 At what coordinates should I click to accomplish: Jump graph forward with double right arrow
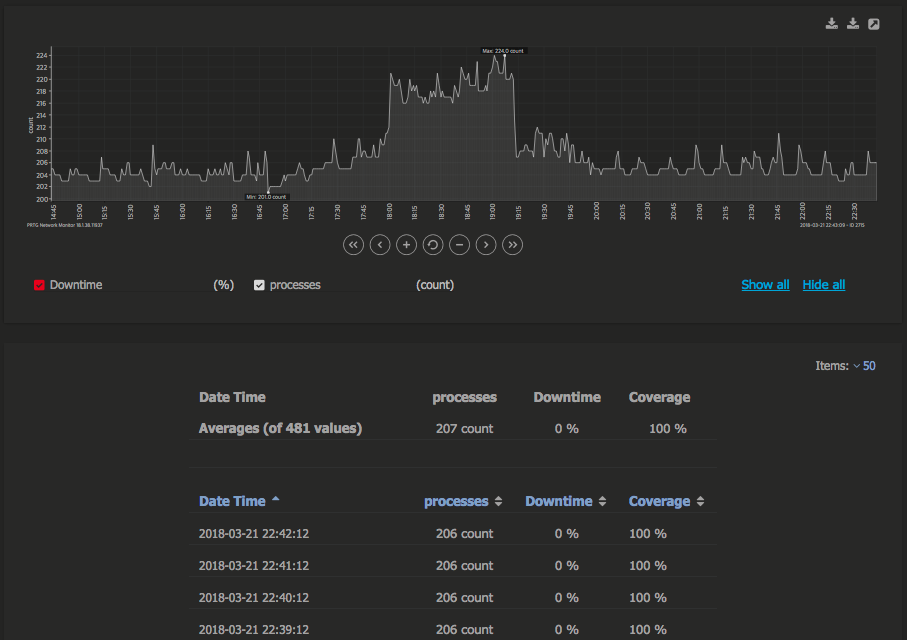click(x=512, y=244)
